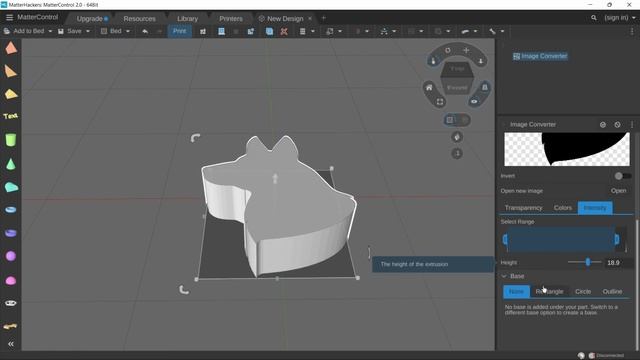Select the Intensity tab
The image size is (640, 360).
[x=595, y=208]
